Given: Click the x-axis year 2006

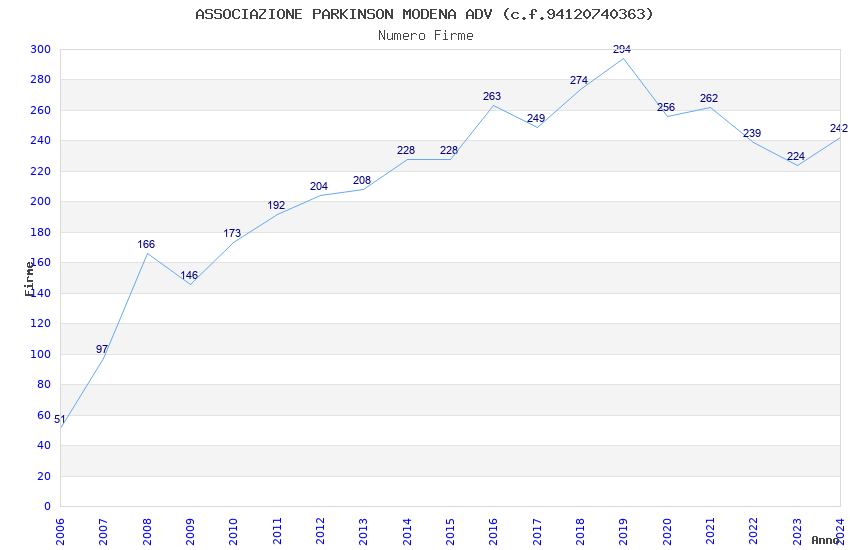Looking at the screenshot, I should 60,532.
